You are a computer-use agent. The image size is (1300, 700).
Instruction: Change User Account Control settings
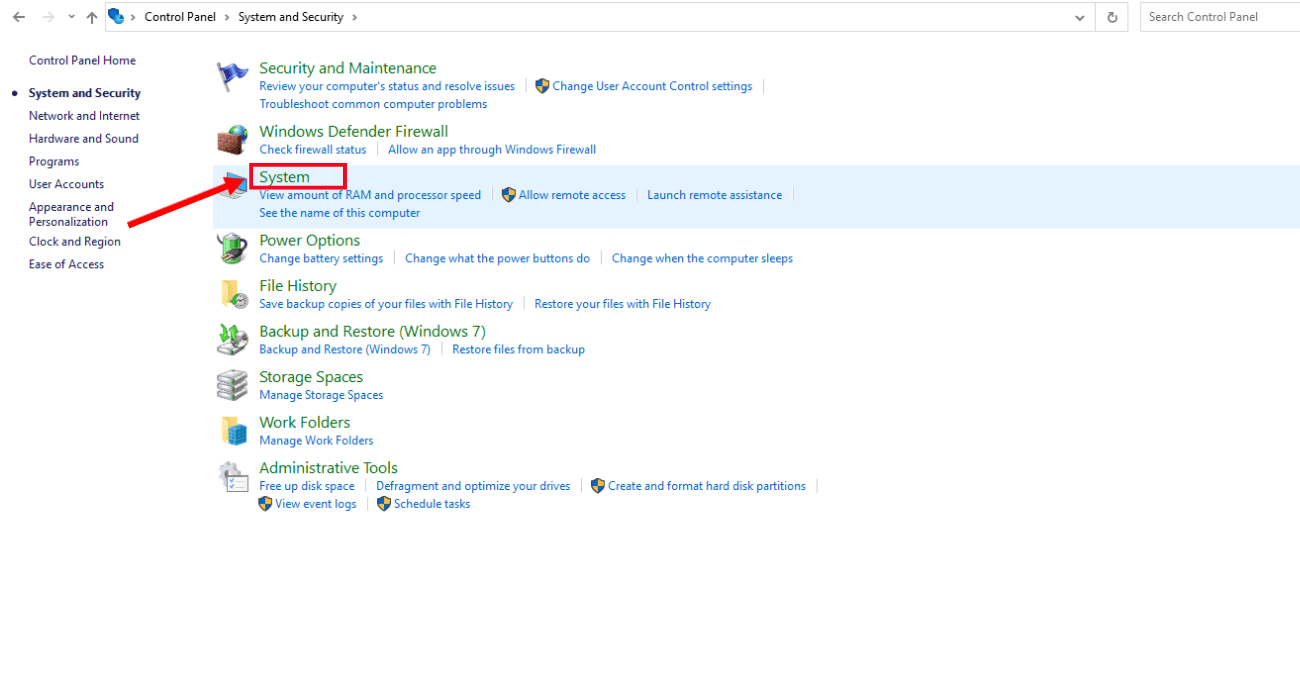(x=652, y=87)
